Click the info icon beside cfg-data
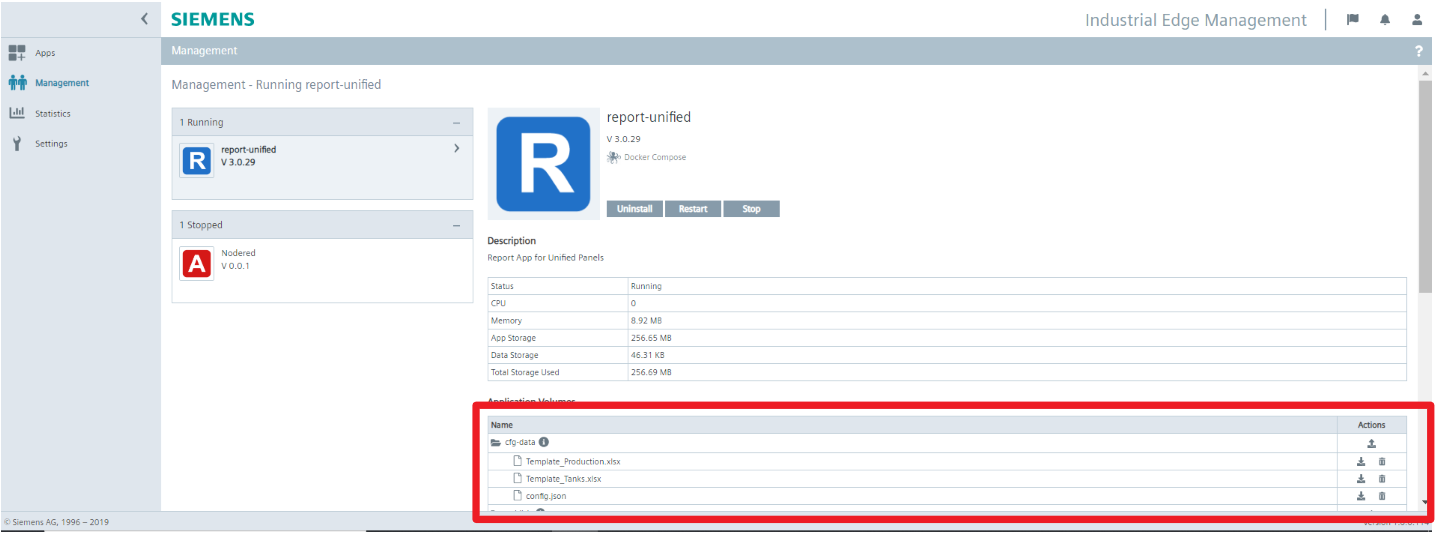The image size is (1437, 534). click(544, 442)
